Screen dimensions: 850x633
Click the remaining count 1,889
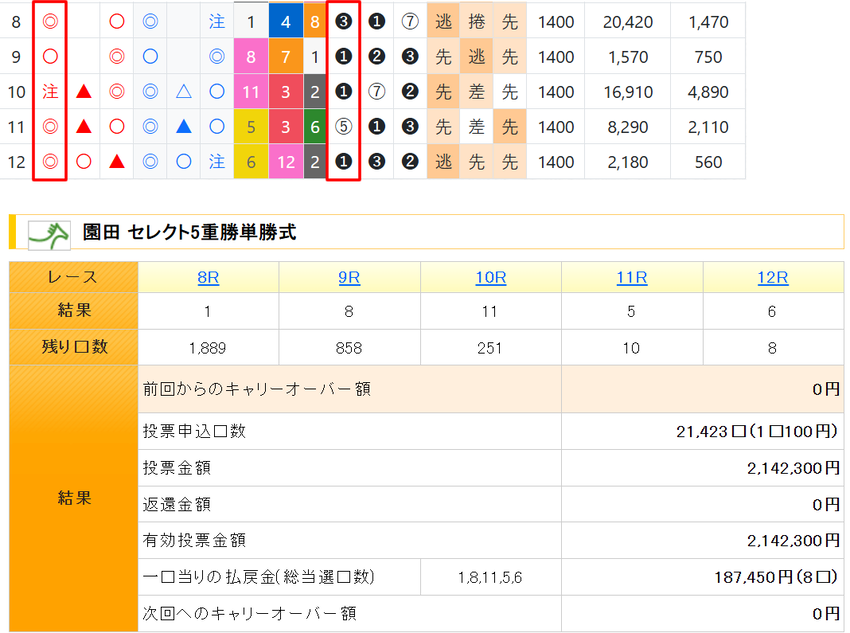[x=208, y=348]
